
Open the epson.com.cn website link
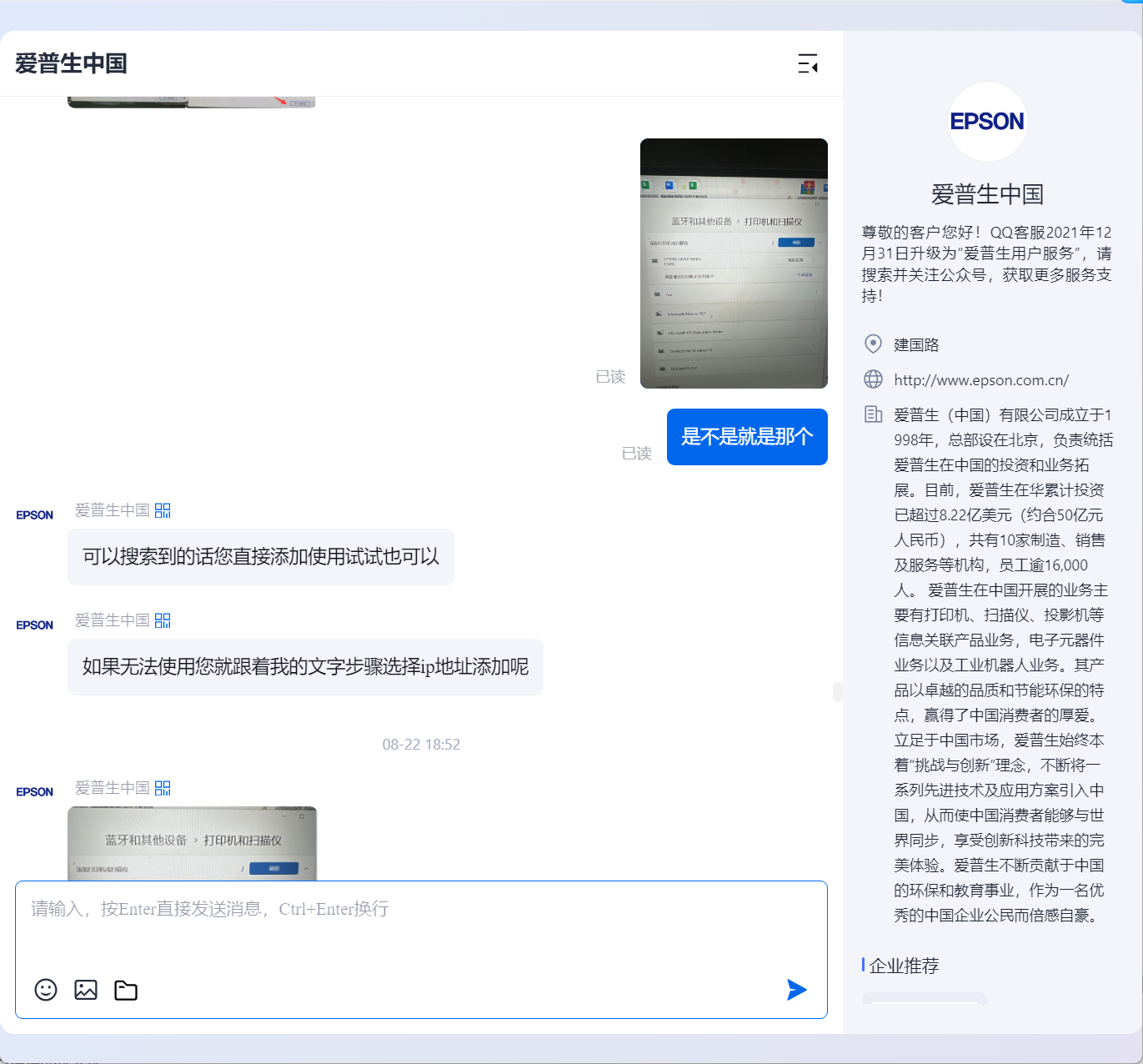tap(981, 380)
